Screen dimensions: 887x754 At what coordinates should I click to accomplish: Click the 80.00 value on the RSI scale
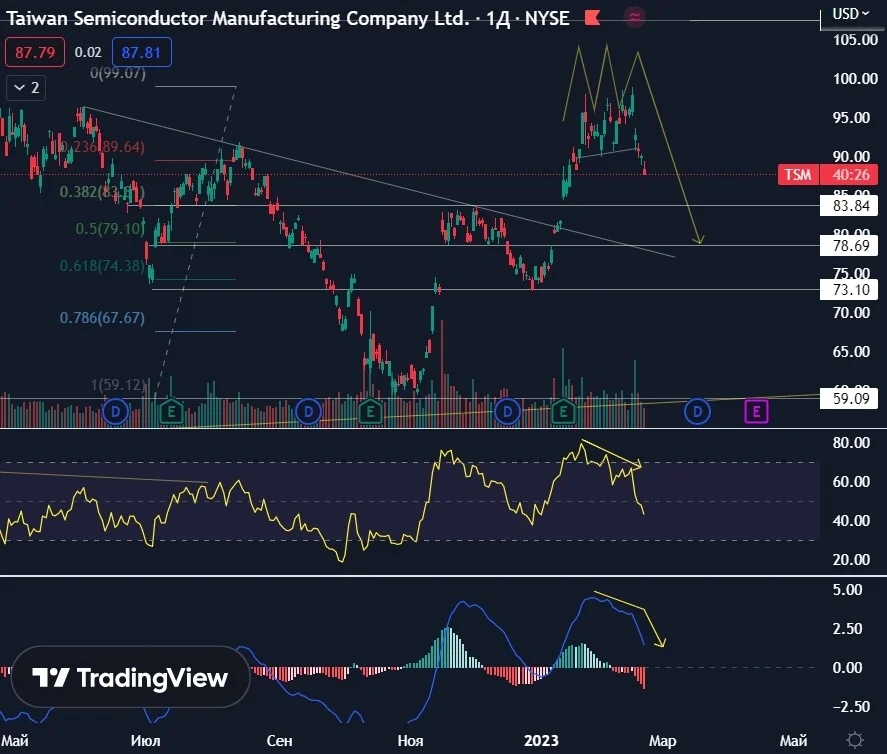851,442
